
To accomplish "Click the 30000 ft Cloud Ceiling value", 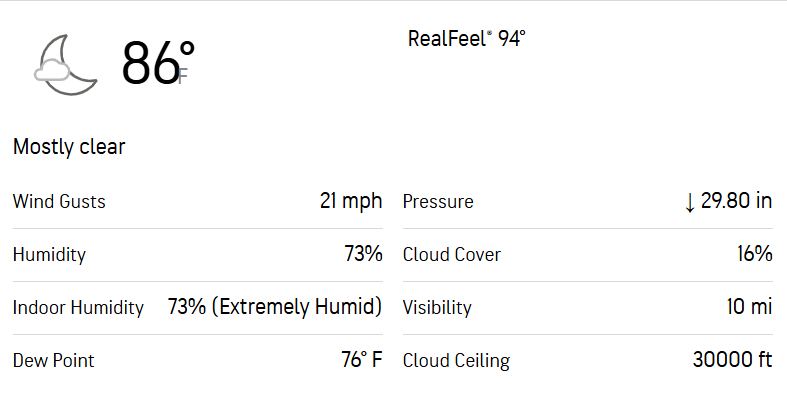I will [732, 360].
